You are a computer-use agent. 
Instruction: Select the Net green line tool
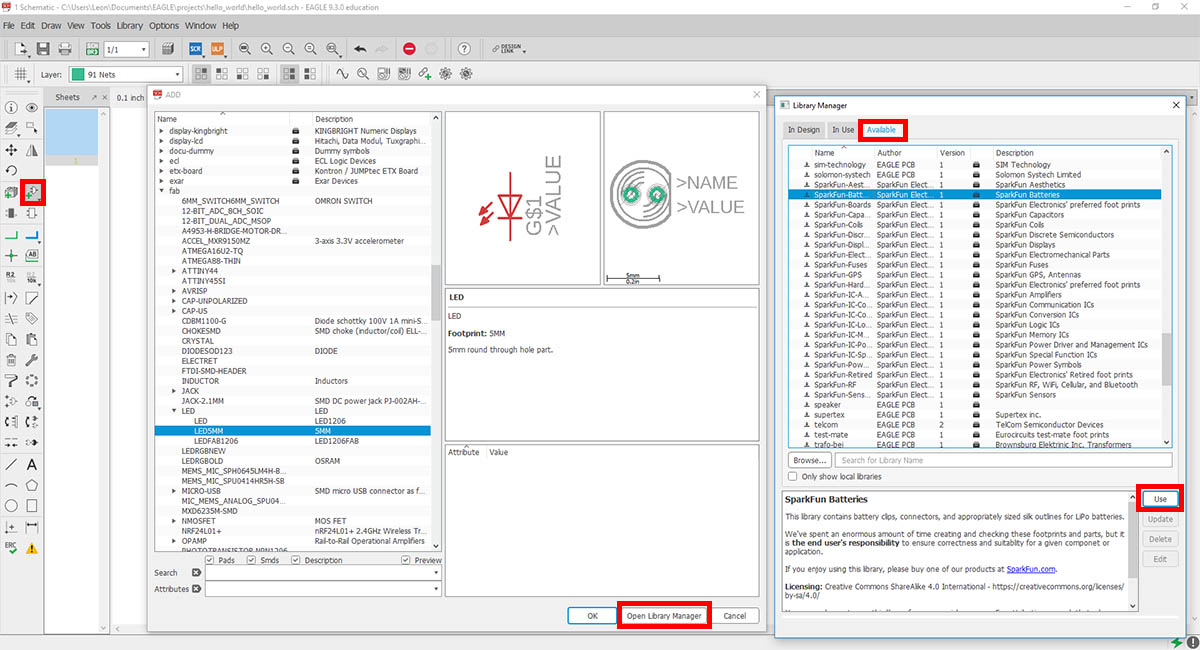pos(12,234)
